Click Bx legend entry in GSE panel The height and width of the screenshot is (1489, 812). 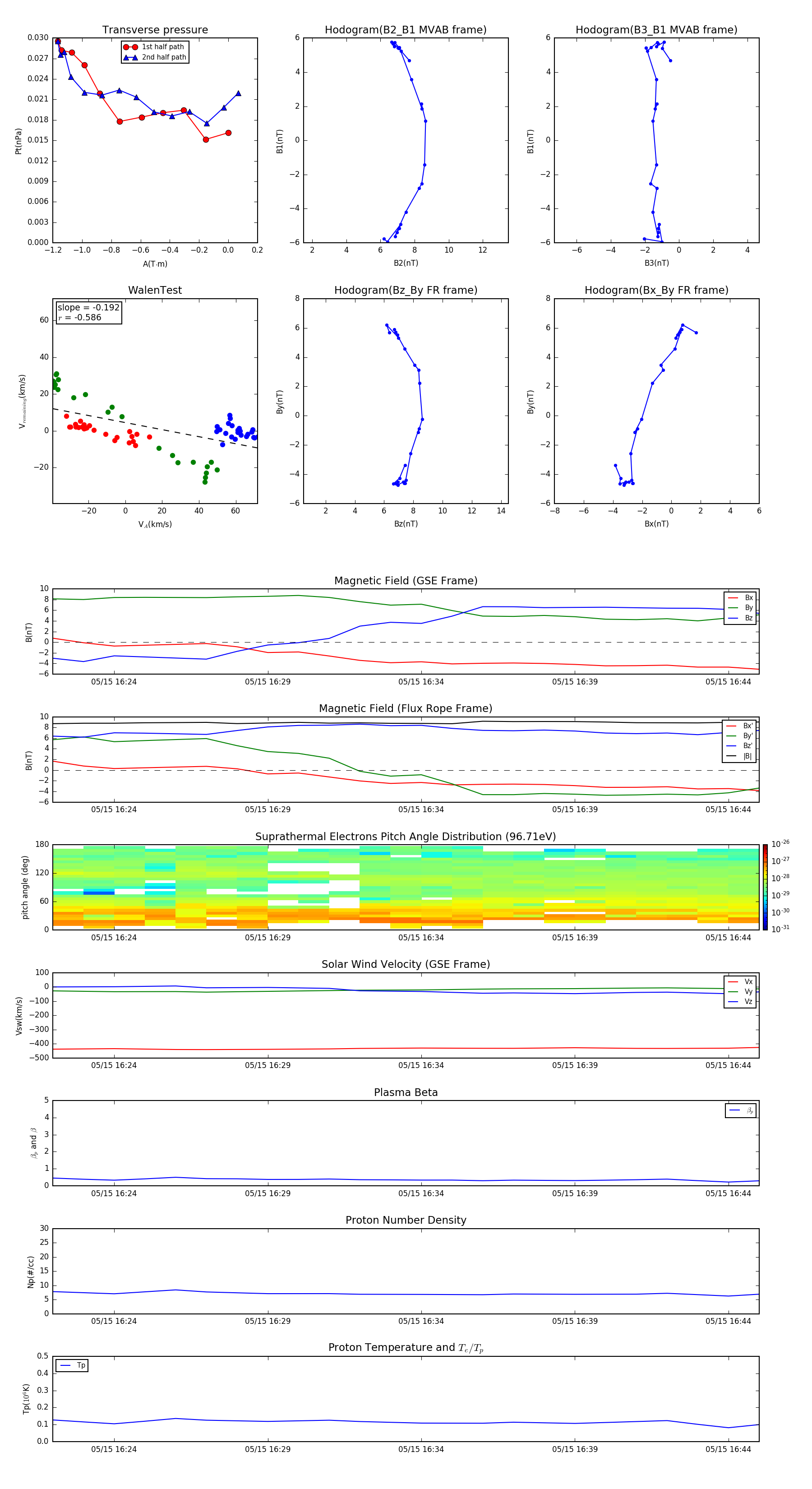[x=740, y=598]
